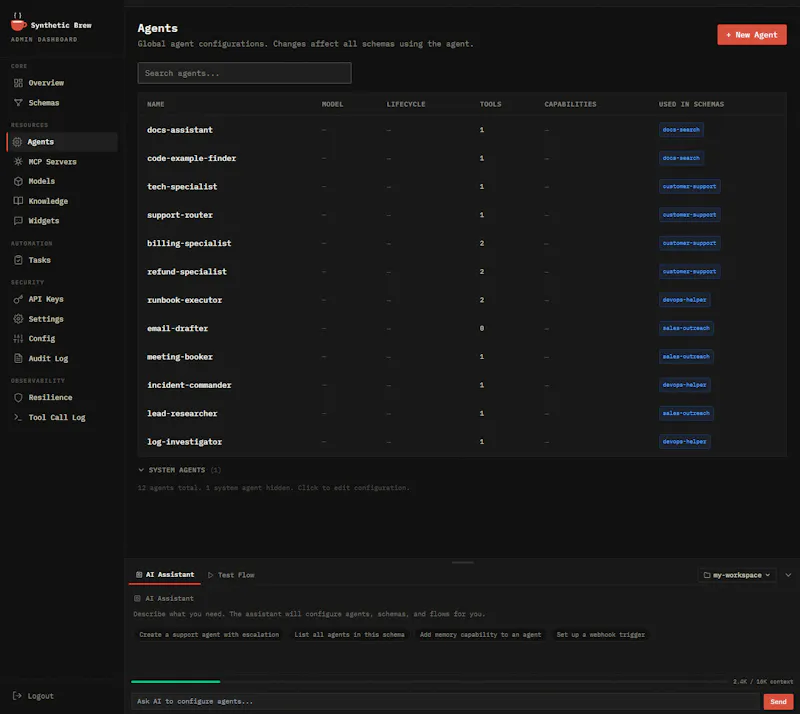This screenshot has height=714, width=800.
Task: Click the Config sliders icon
Action: [x=18, y=338]
